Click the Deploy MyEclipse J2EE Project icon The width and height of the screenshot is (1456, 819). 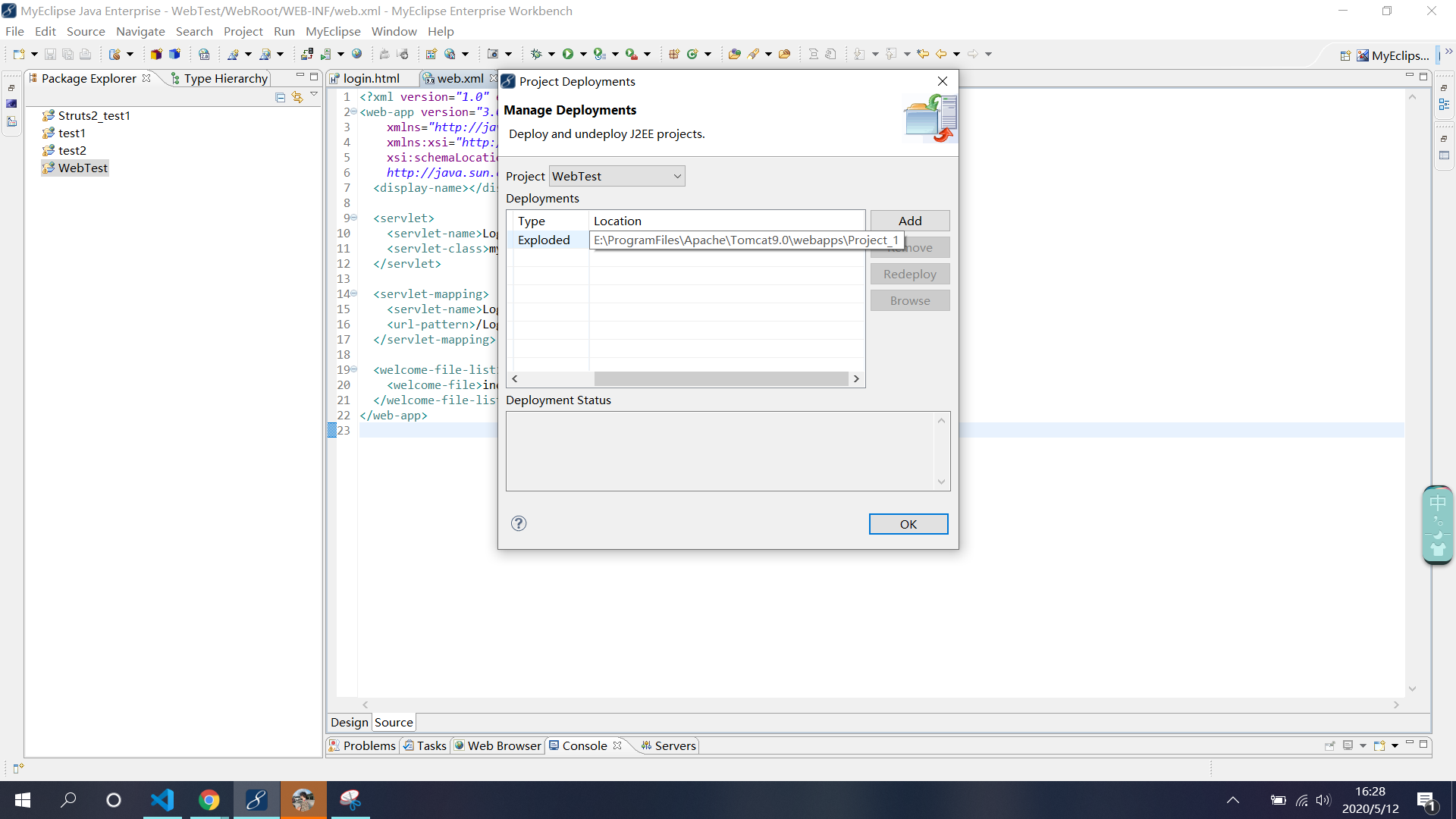[307, 54]
